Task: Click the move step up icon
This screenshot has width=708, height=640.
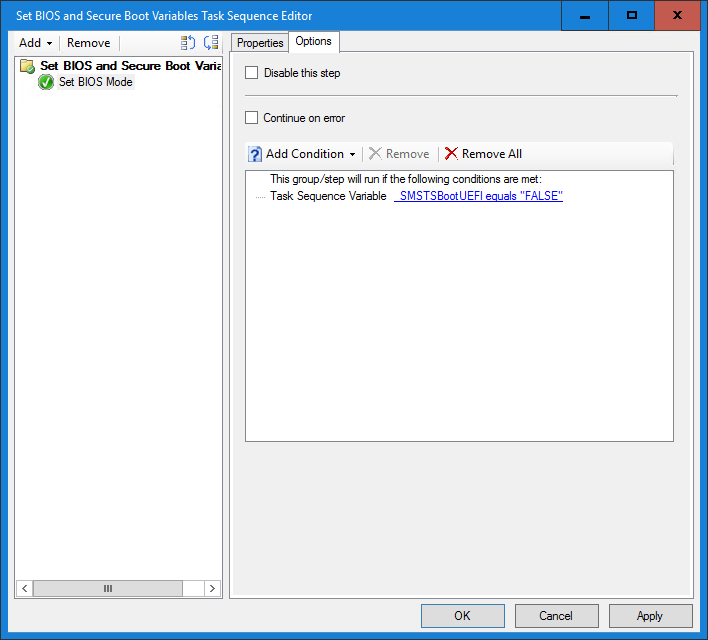Action: coord(188,43)
